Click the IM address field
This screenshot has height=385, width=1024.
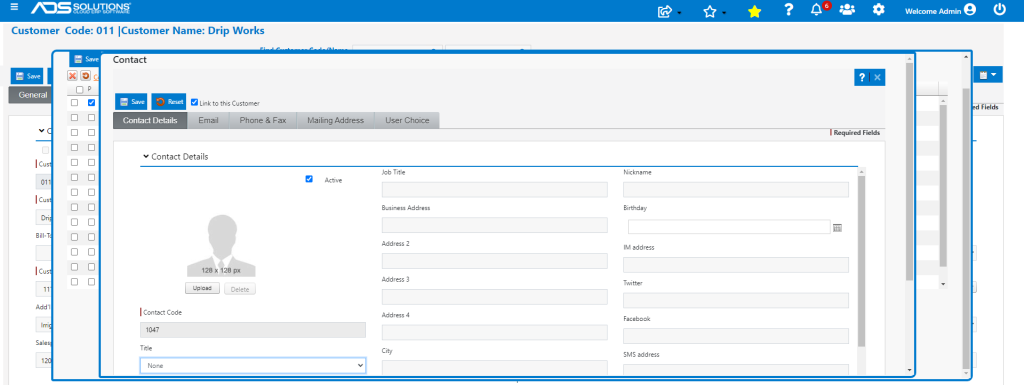(736, 265)
